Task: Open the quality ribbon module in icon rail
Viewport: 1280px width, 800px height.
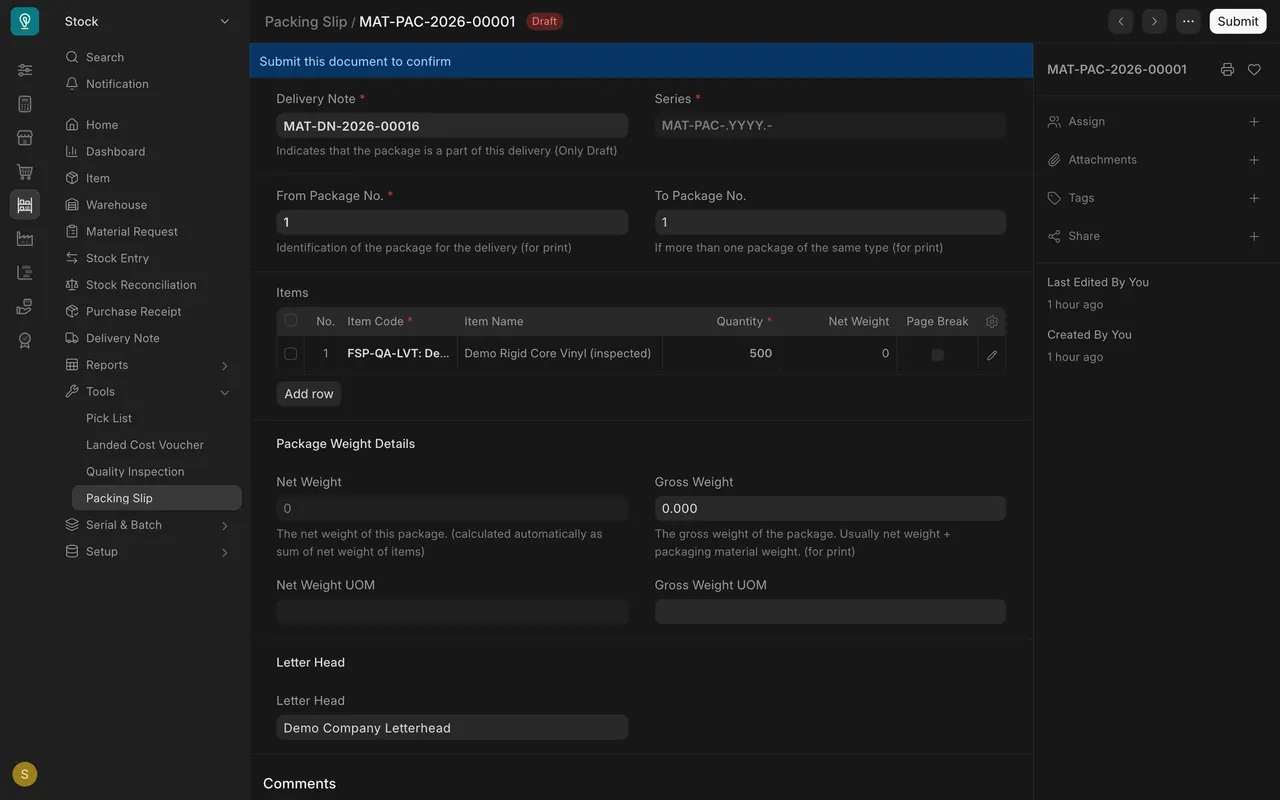Action: pyautogui.click(x=25, y=340)
